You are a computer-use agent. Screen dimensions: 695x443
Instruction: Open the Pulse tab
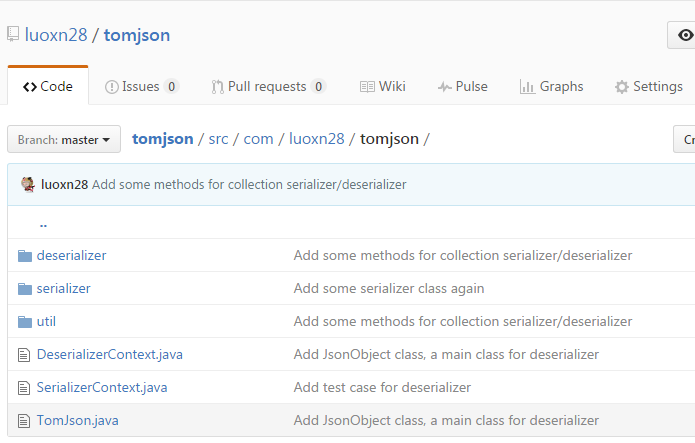tap(463, 86)
